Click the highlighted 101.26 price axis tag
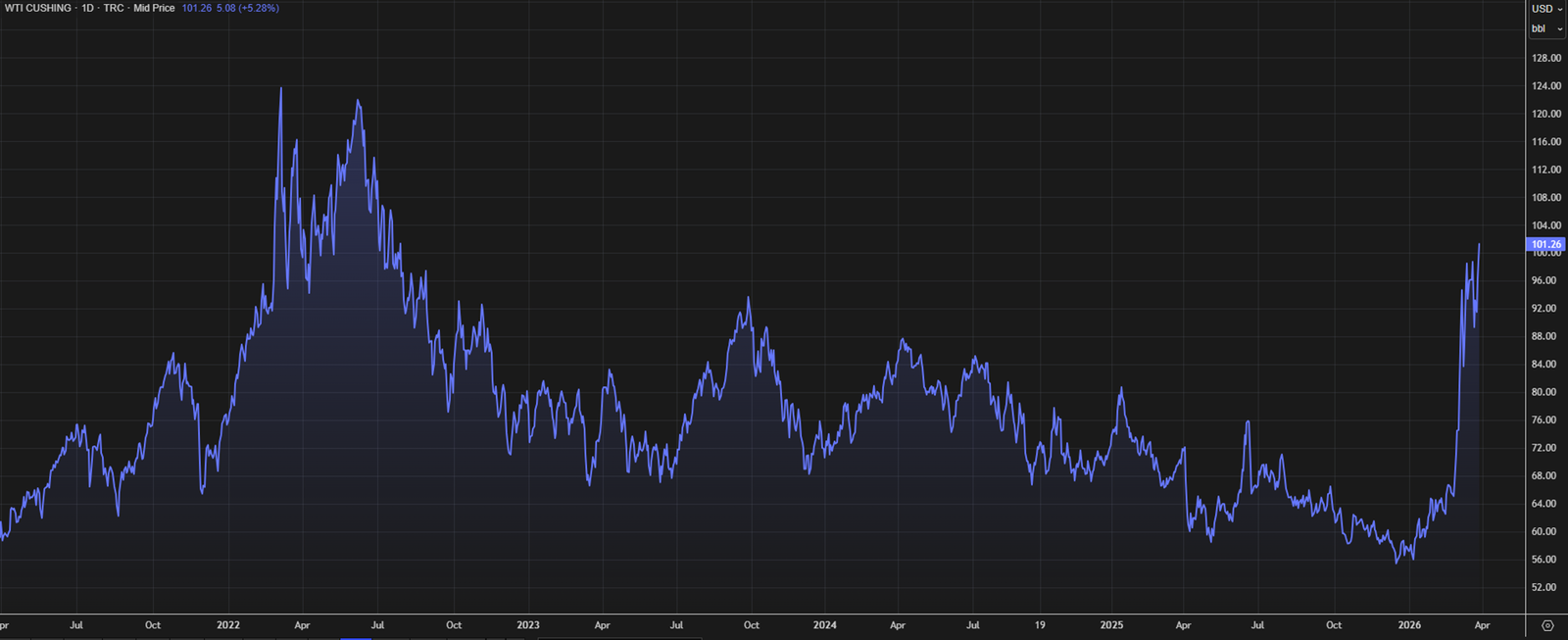1568x640 pixels. tap(1545, 244)
